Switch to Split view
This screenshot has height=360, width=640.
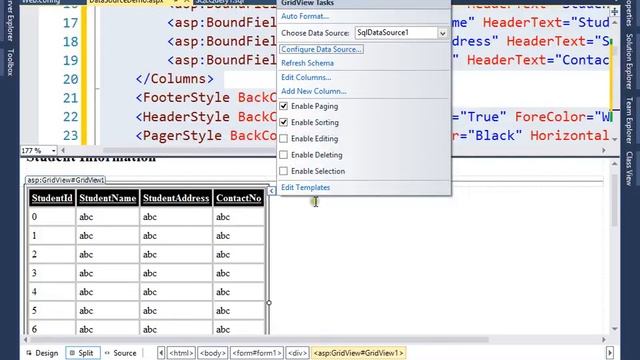coord(83,353)
